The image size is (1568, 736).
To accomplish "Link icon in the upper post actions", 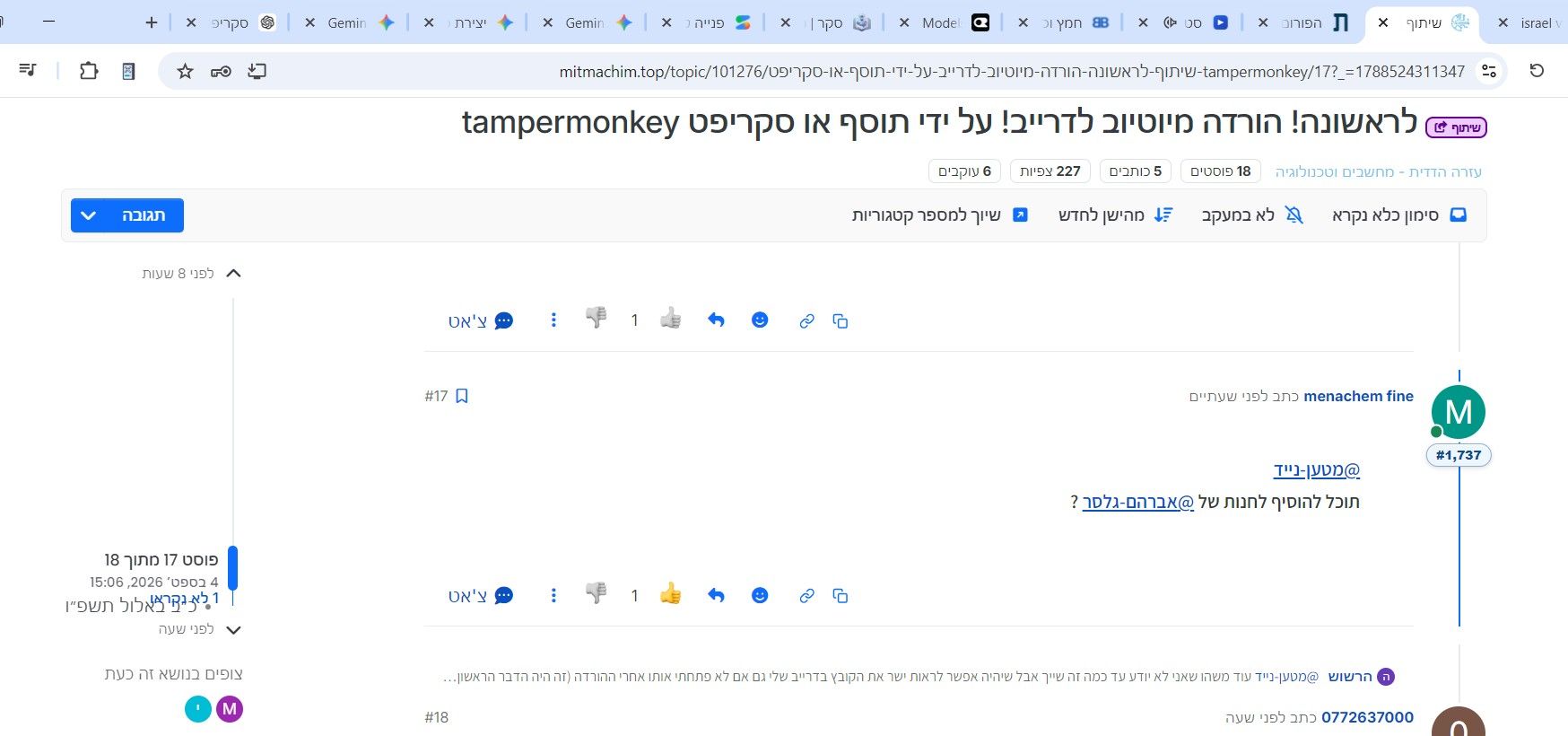I will point(806,320).
